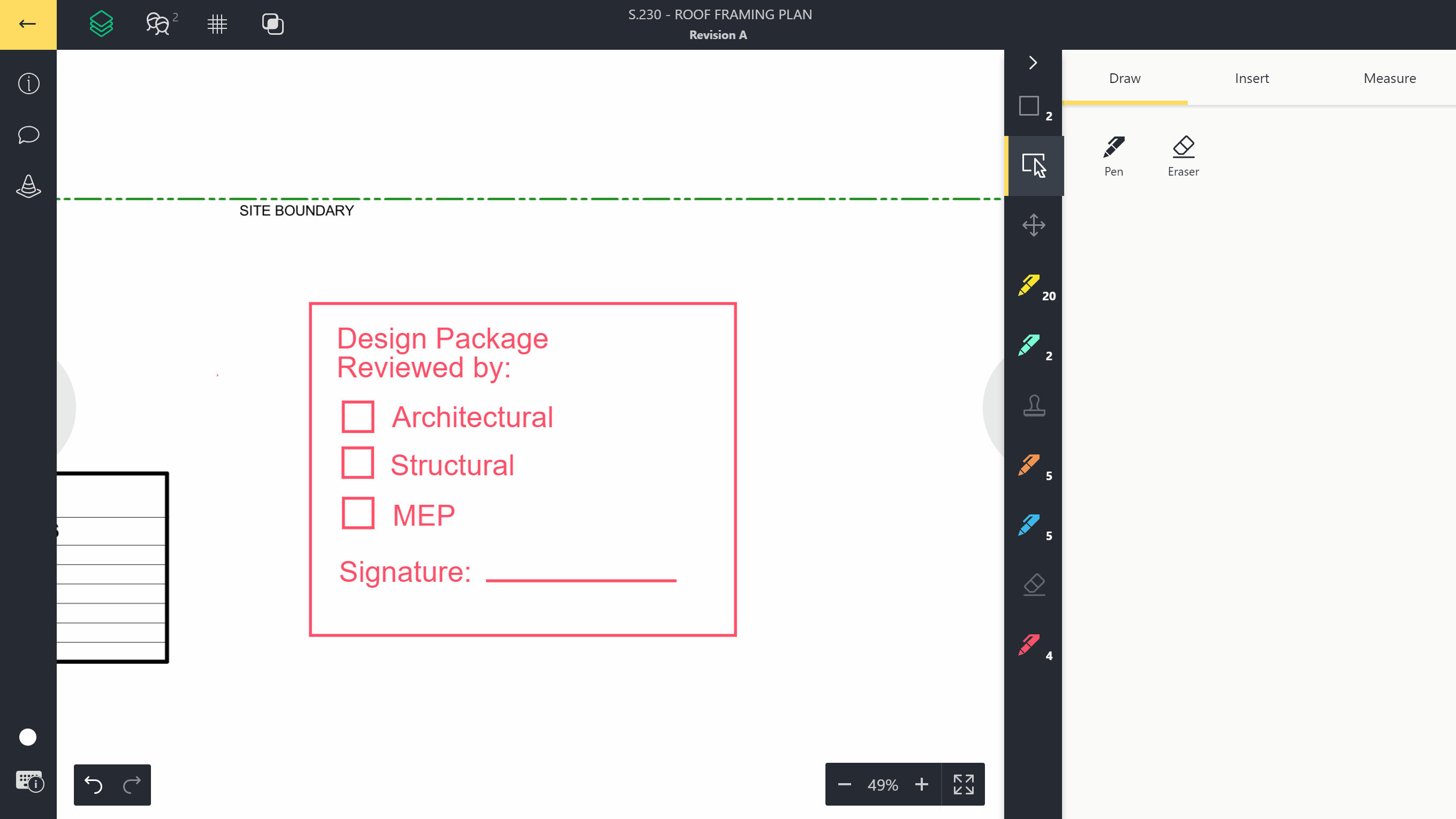Select the stamp tool in sidebar

tap(1034, 405)
